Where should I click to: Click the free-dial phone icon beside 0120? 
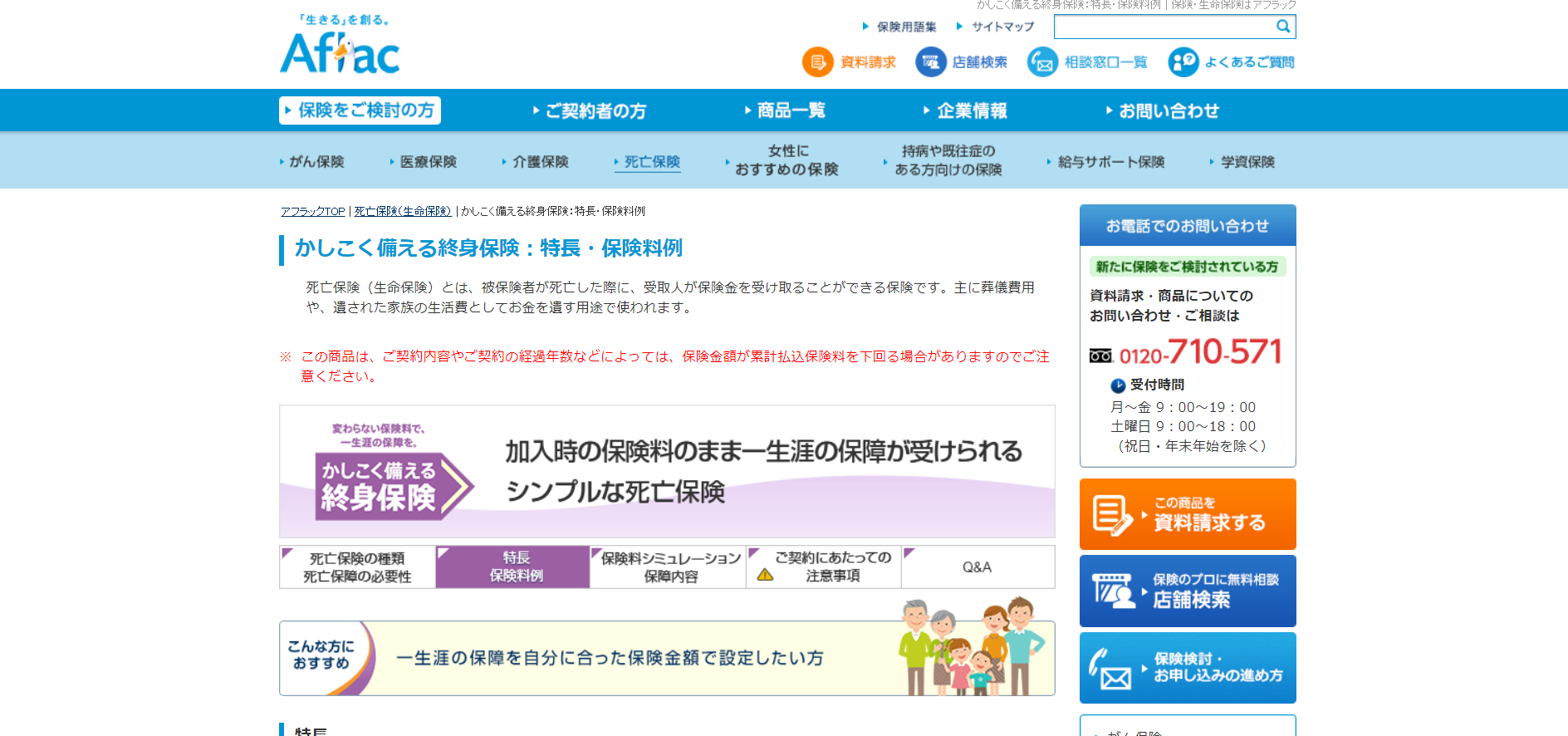coord(1100,356)
